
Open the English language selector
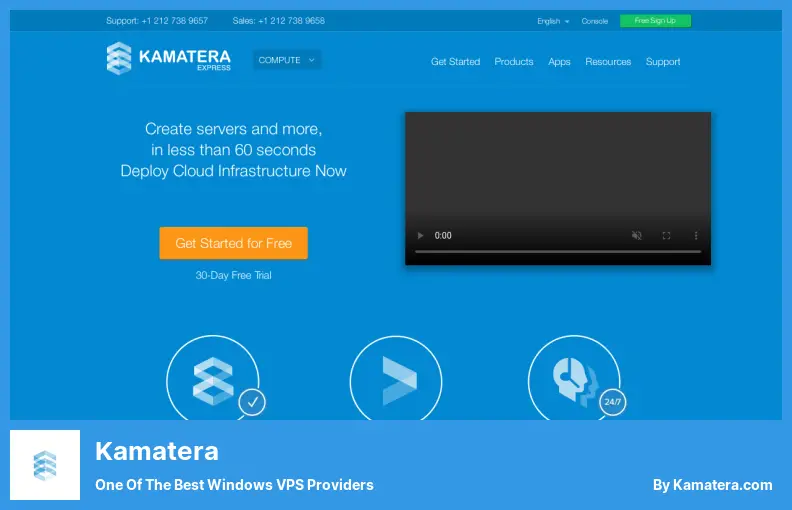coord(553,21)
